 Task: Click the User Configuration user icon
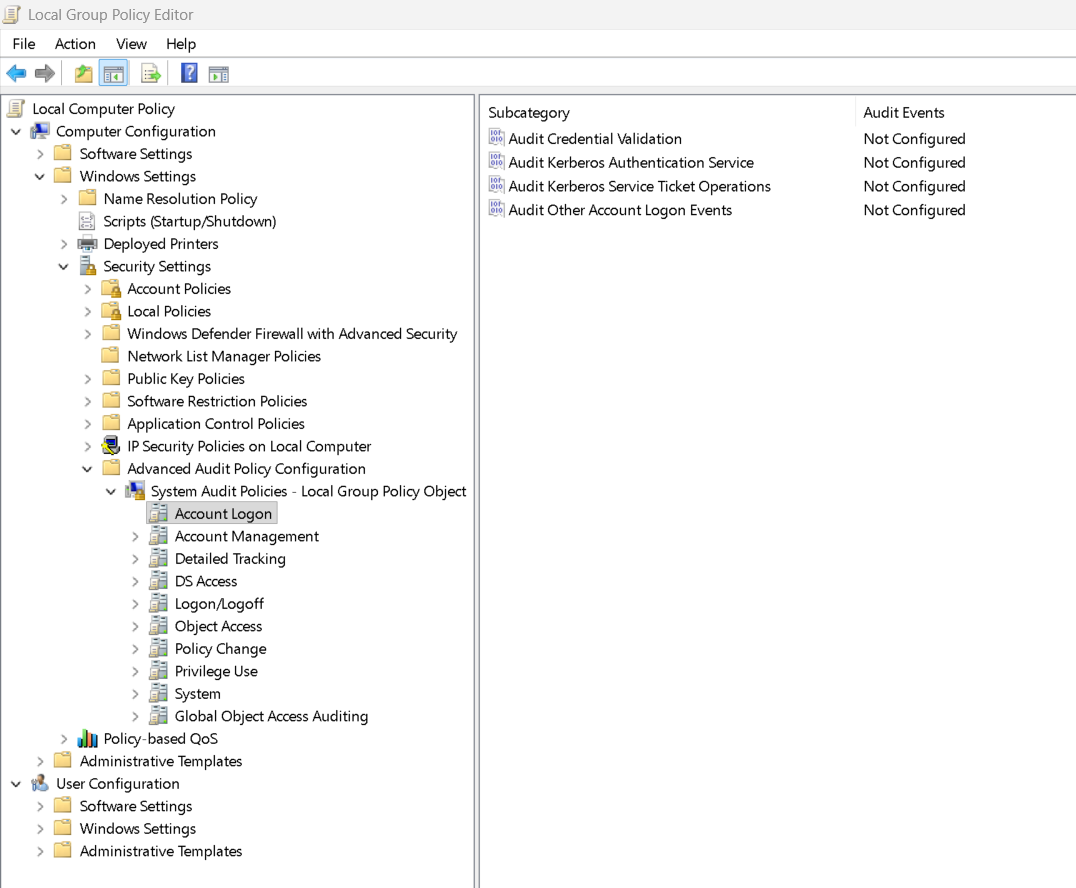tap(40, 783)
